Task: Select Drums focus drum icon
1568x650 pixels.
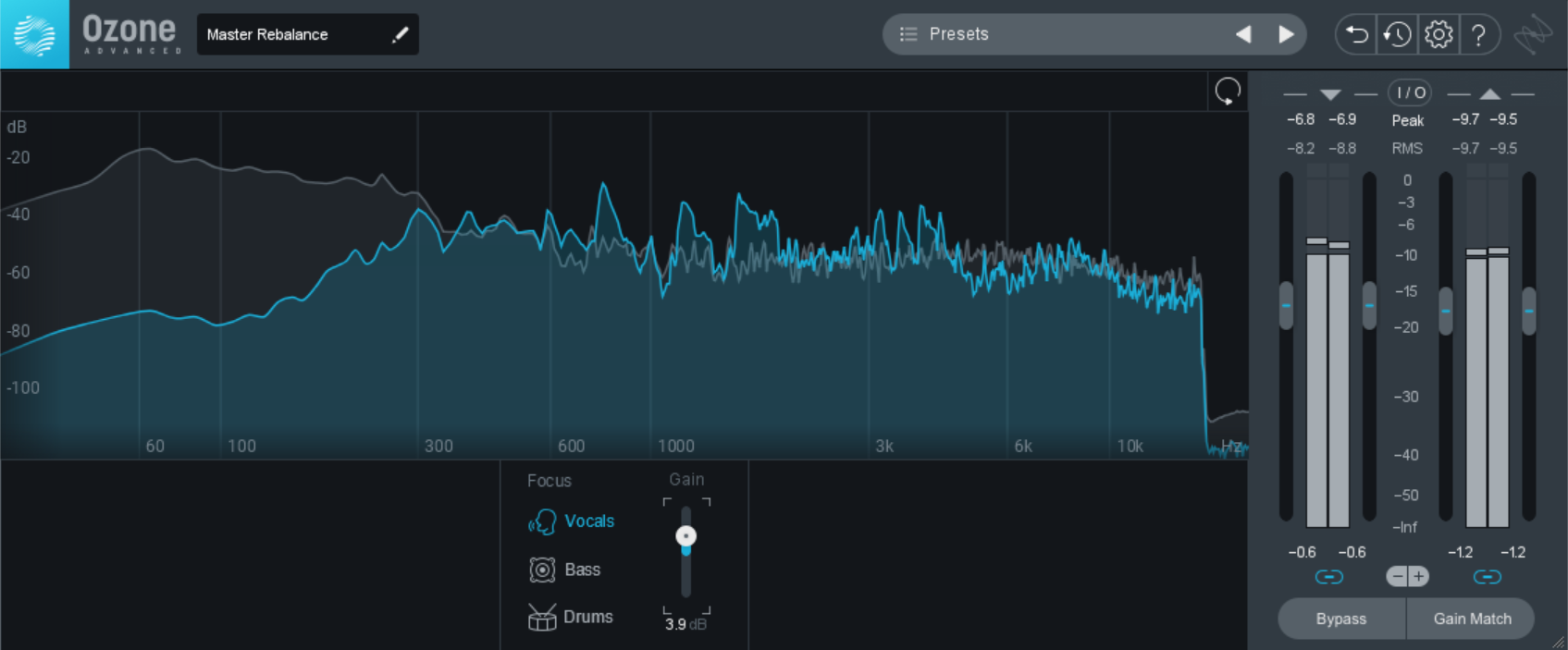Action: pyautogui.click(x=542, y=617)
